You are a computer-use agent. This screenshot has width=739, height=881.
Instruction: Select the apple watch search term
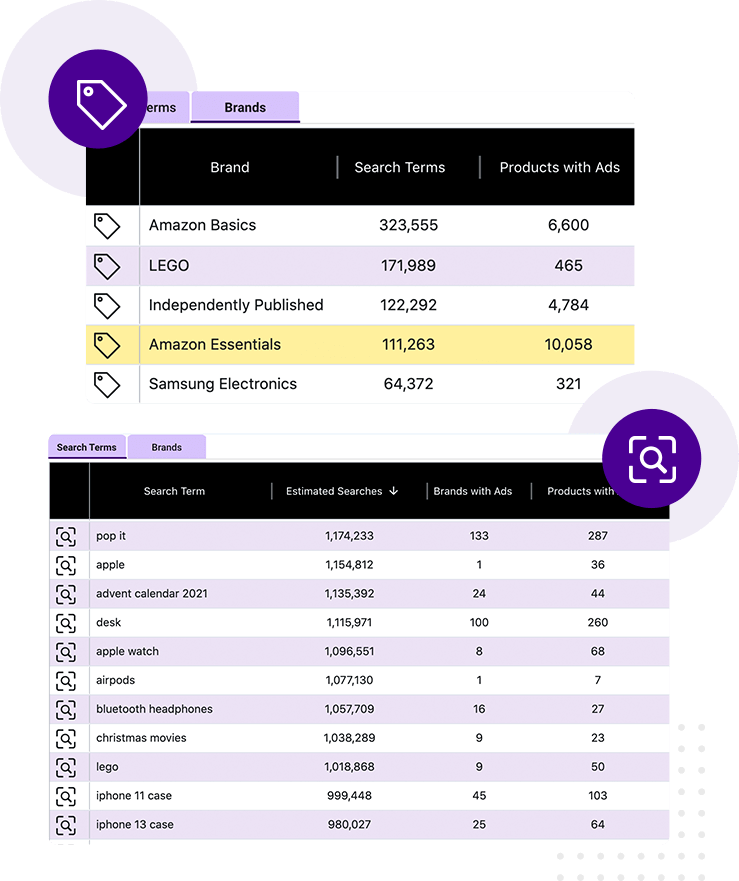click(x=128, y=651)
